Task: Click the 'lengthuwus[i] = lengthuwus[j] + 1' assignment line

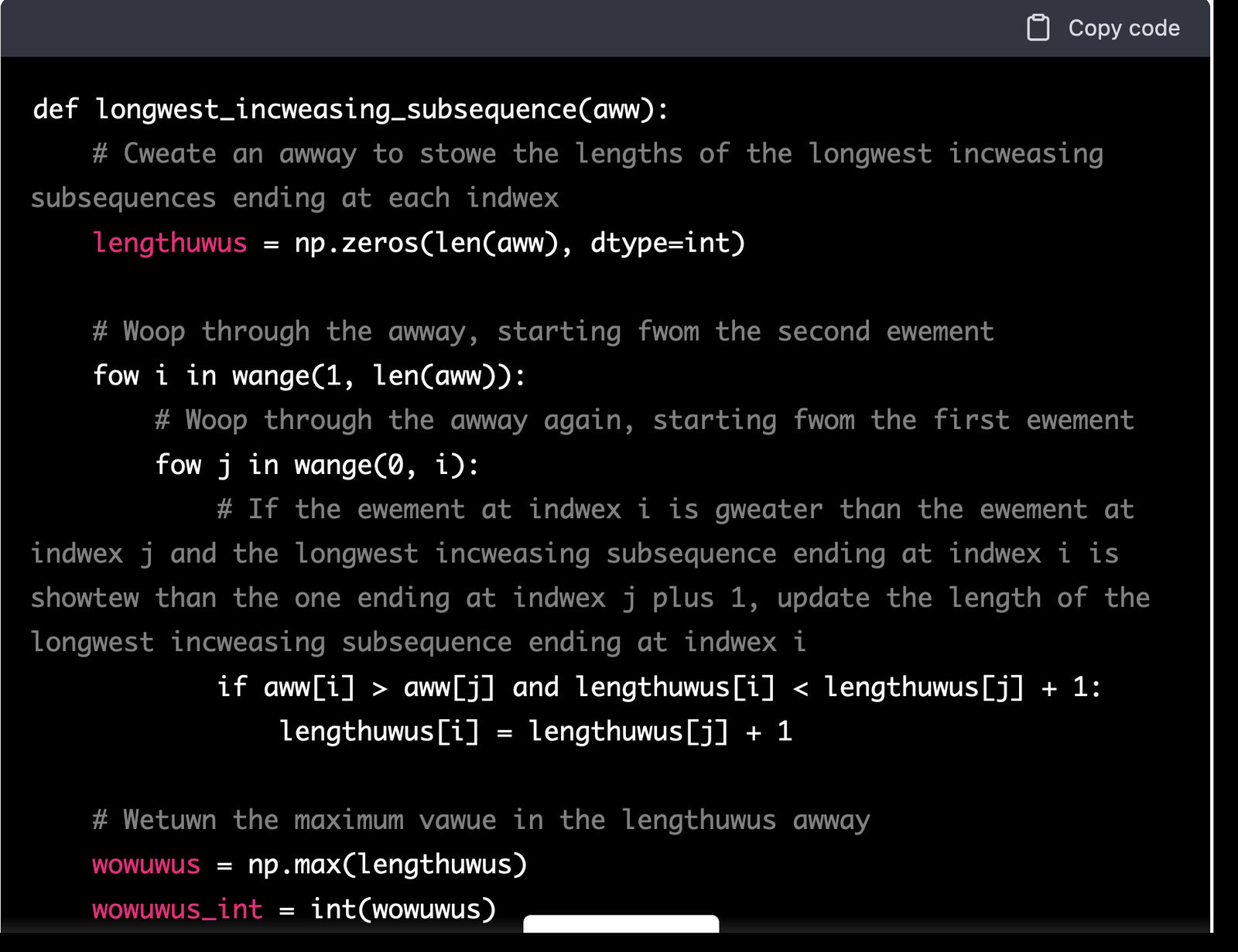Action: coord(535,731)
